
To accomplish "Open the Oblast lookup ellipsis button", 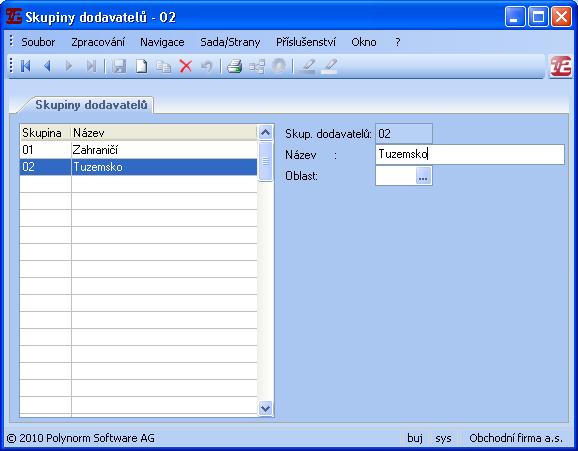I will (x=423, y=176).
